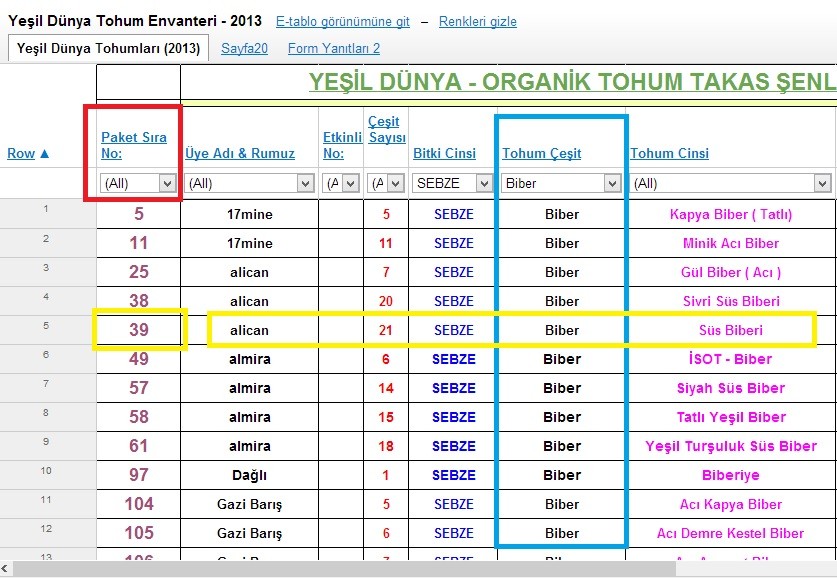Sort by the Paket Sıra No column header
Viewport: 837px width, 578px height.
tap(133, 145)
